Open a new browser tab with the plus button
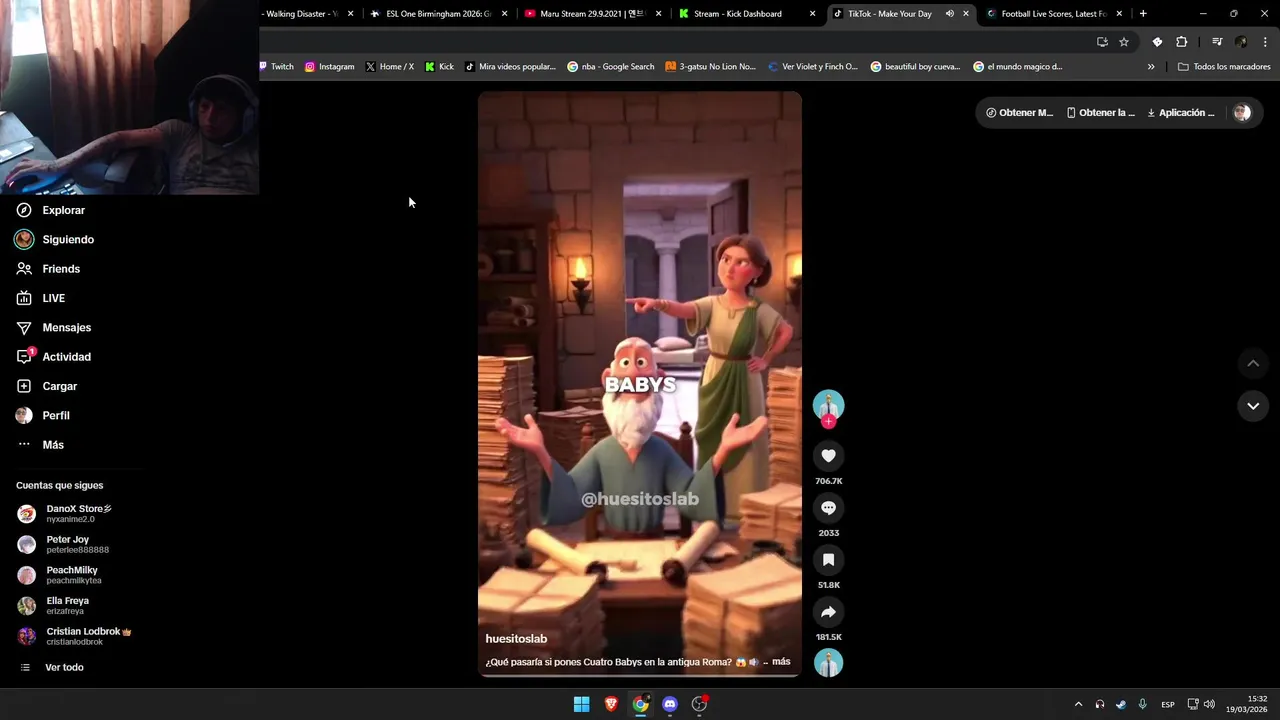This screenshot has height=720, width=1280. pyautogui.click(x=1143, y=14)
